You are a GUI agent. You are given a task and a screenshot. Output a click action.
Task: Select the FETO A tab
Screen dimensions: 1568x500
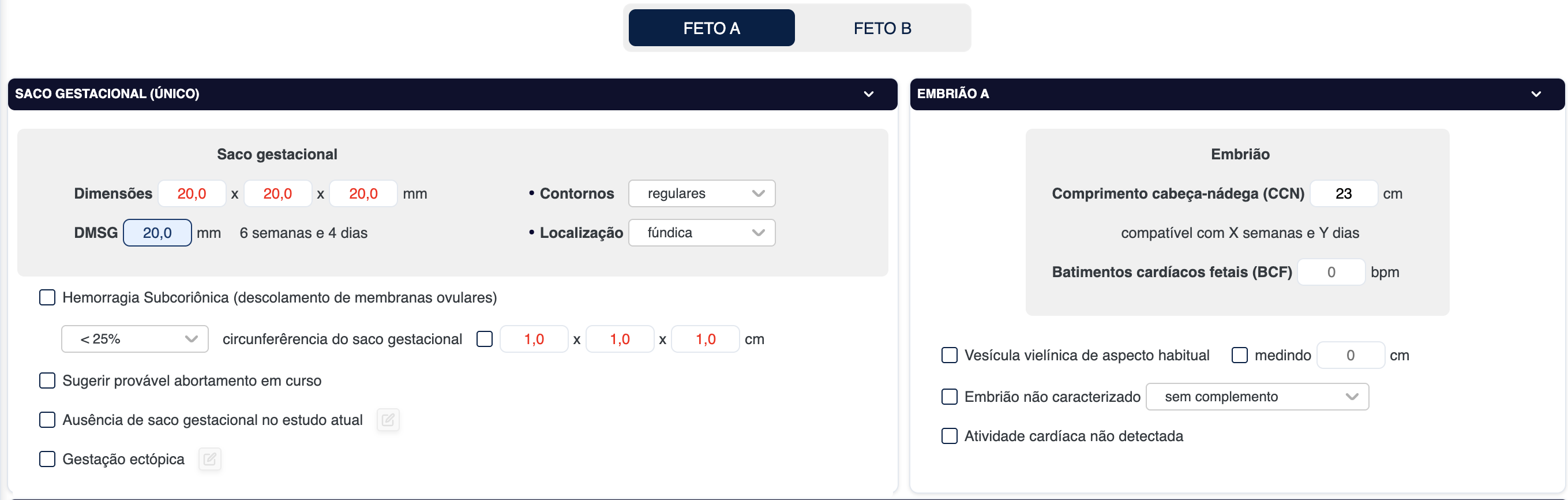(711, 28)
